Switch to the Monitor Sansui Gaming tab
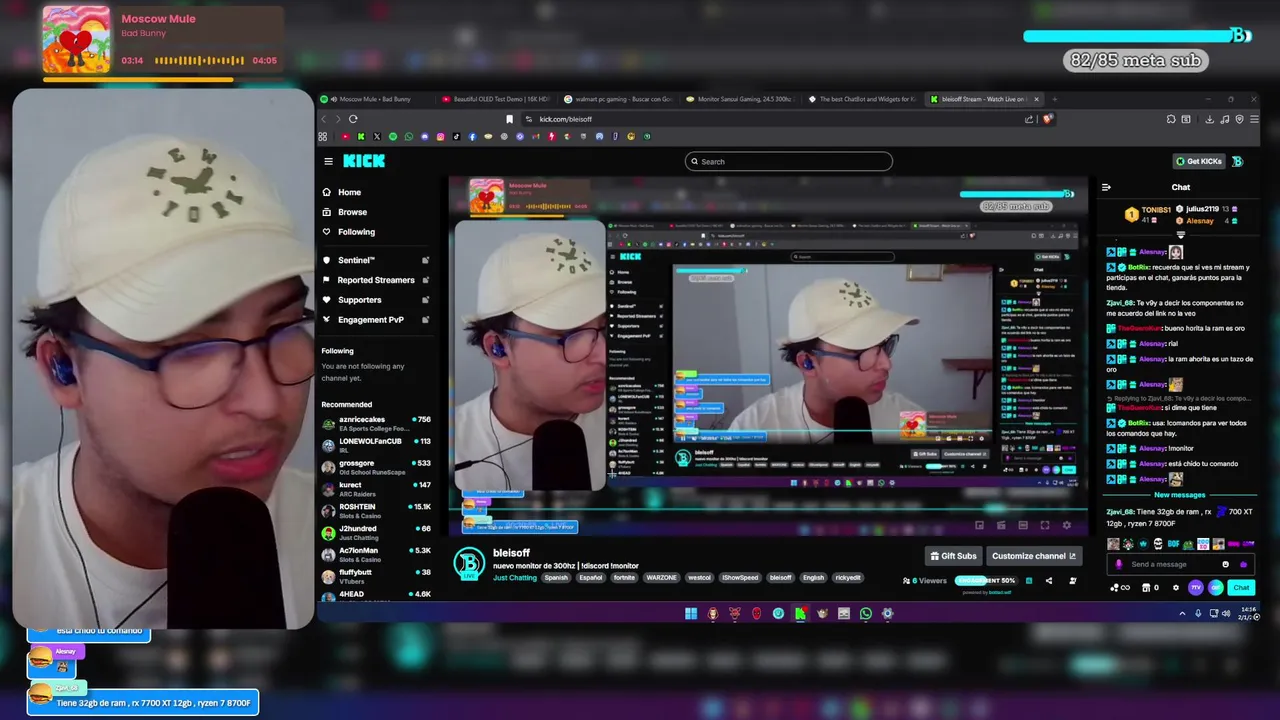1280x720 pixels. point(740,99)
